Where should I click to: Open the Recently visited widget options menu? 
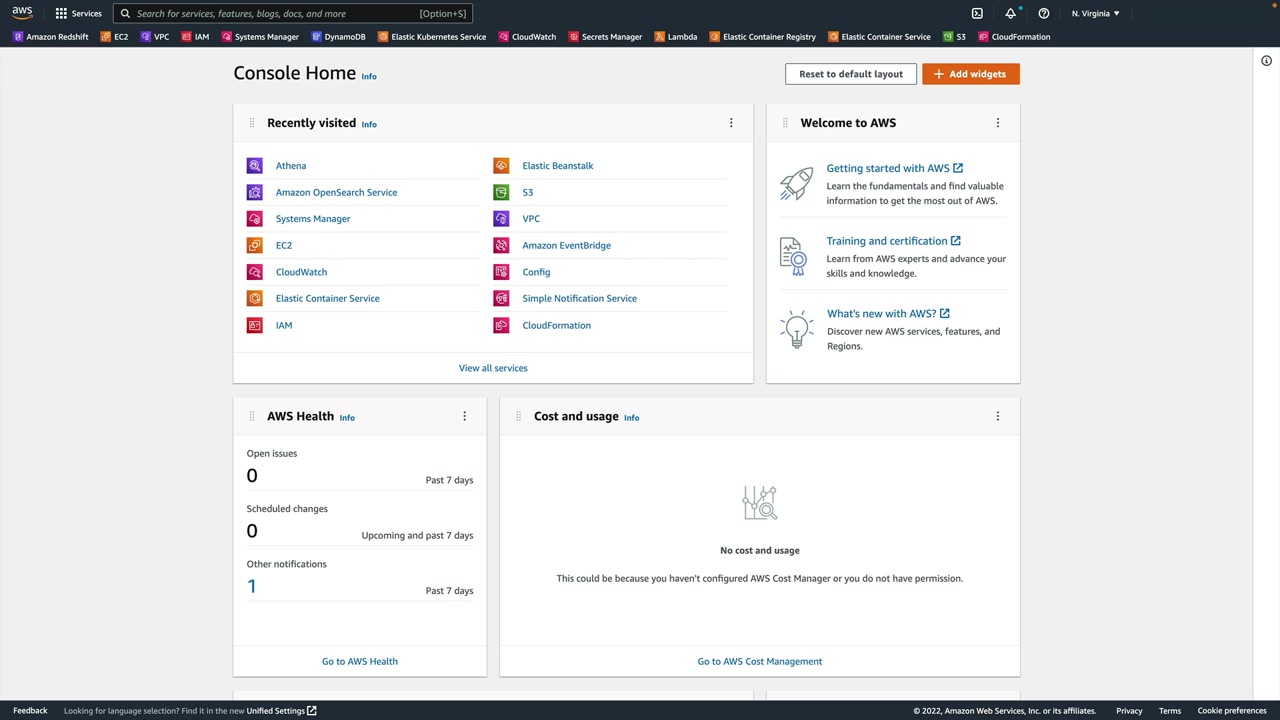point(731,123)
